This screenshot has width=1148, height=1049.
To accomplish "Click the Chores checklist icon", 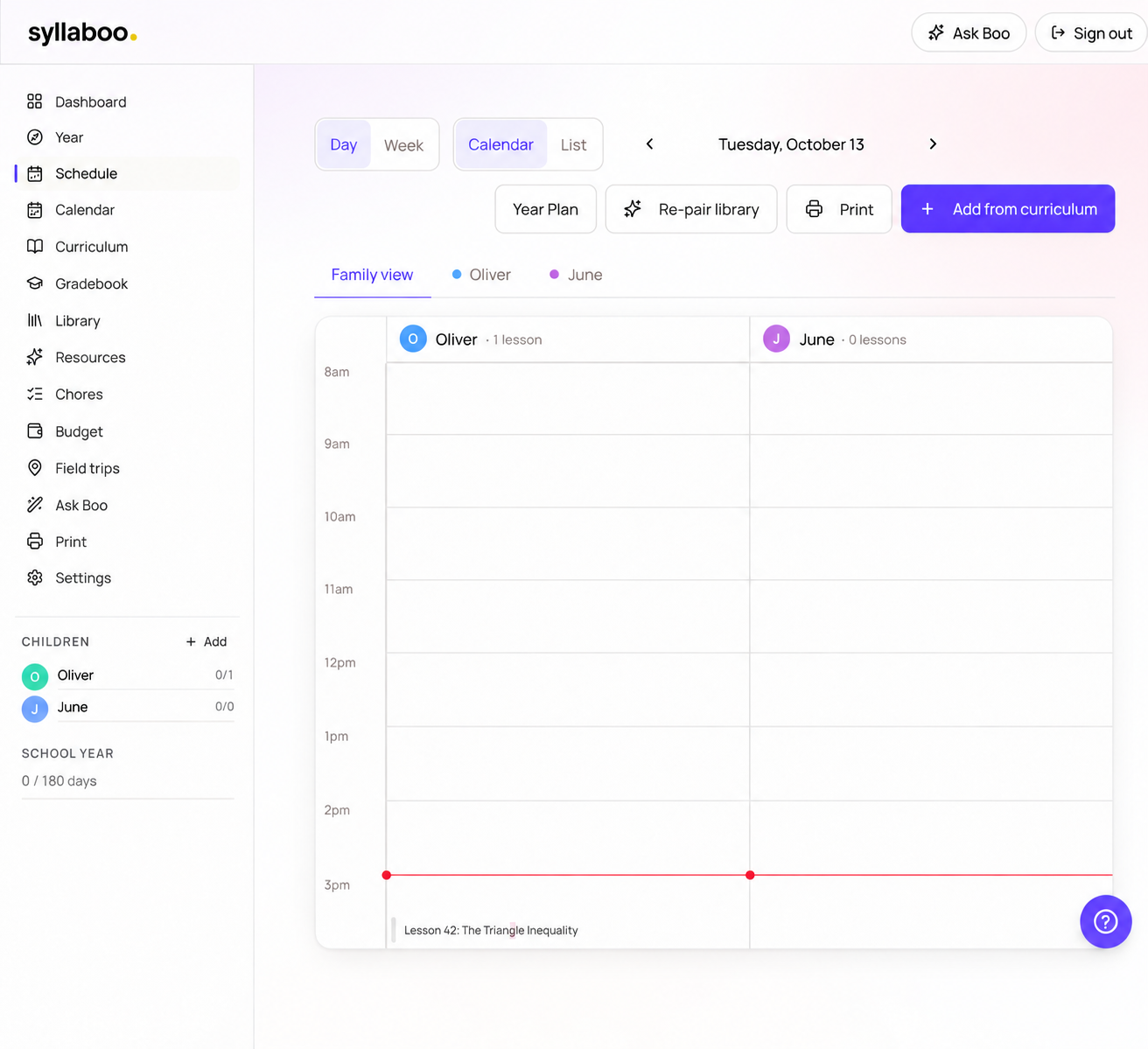I will [x=35, y=395].
